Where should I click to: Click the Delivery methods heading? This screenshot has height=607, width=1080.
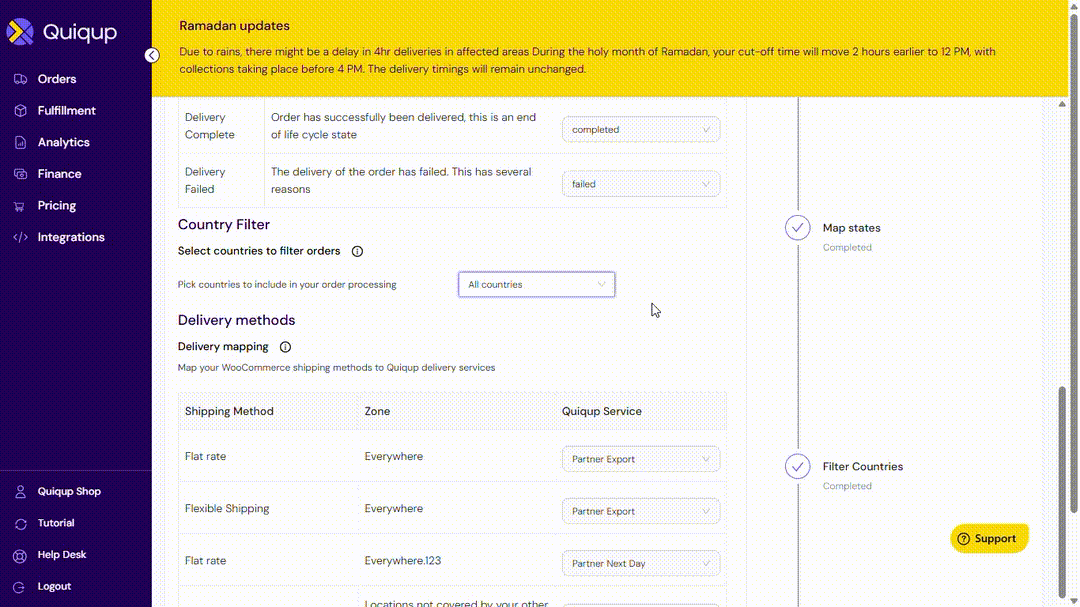click(x=236, y=320)
